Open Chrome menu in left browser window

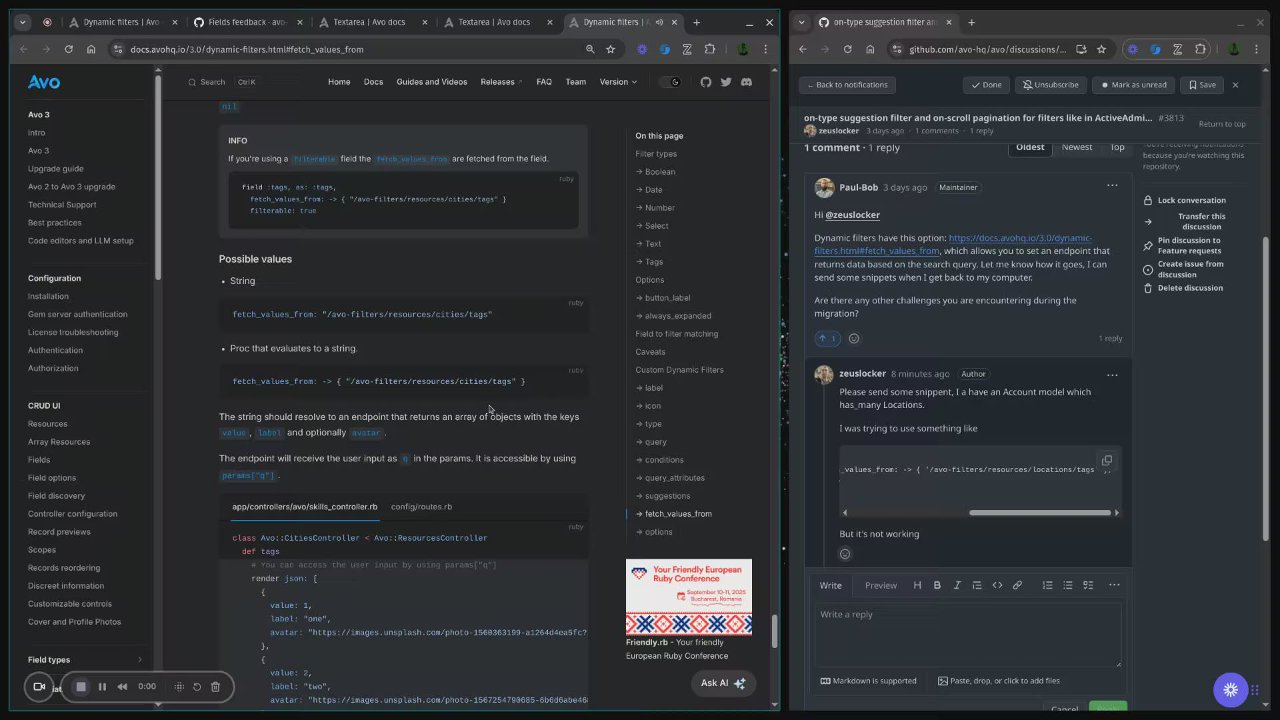[x=764, y=49]
